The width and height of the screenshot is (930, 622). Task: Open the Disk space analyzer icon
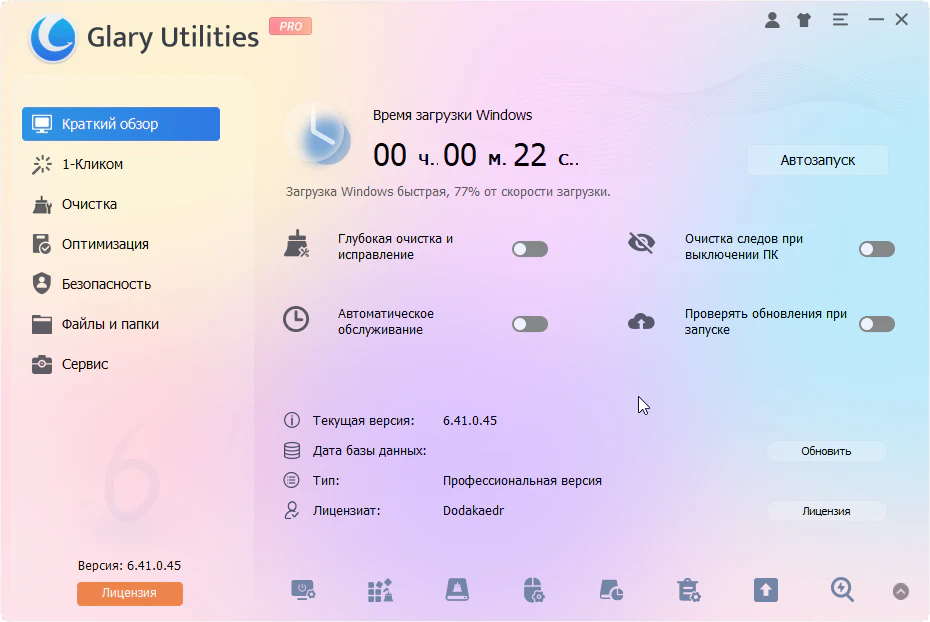(611, 590)
